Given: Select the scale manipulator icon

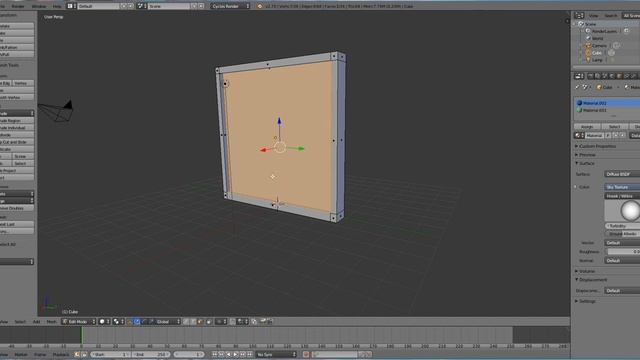Looking at the screenshot, I should [151, 322].
